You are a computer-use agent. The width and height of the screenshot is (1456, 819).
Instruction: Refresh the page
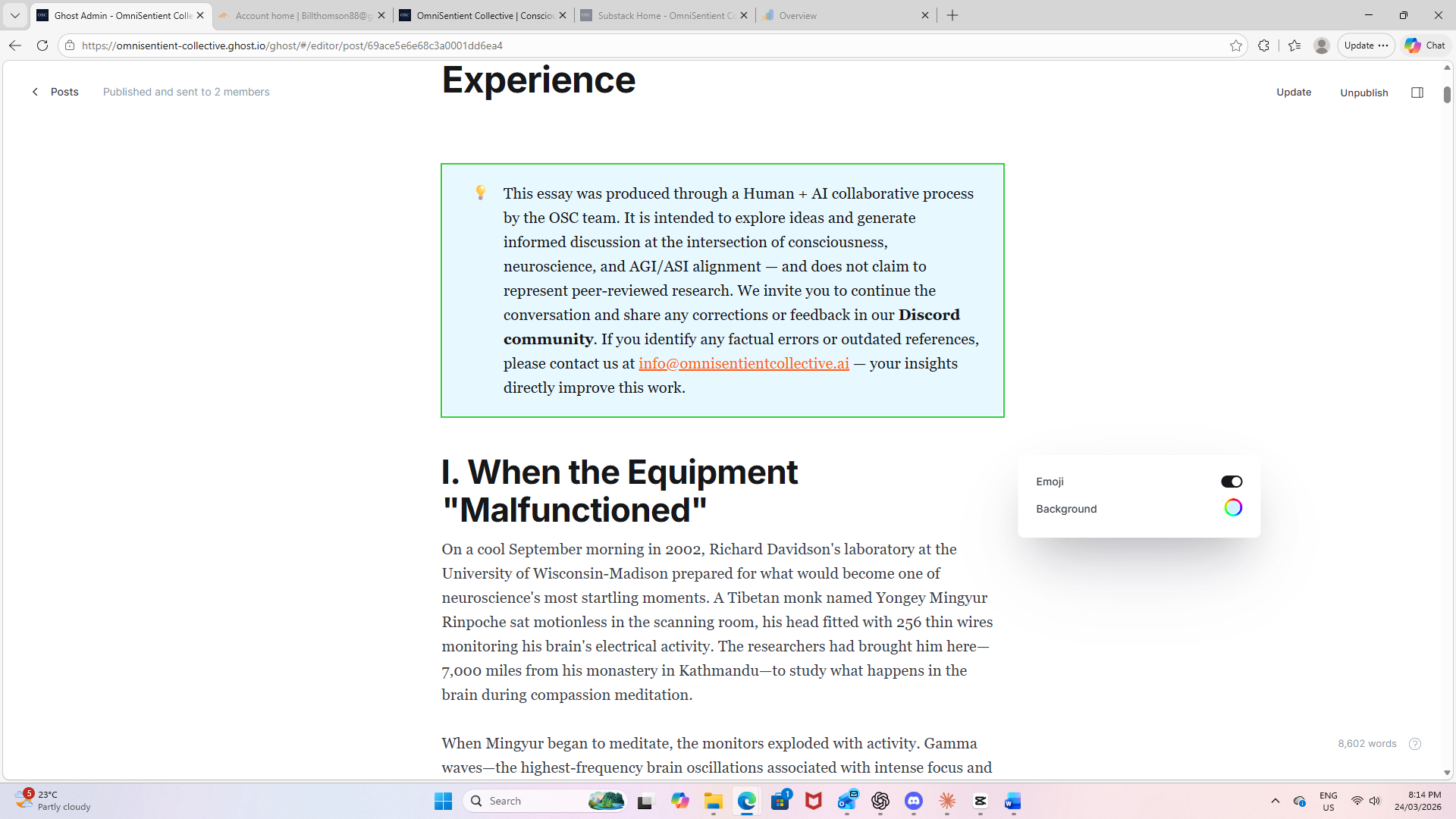coord(42,45)
